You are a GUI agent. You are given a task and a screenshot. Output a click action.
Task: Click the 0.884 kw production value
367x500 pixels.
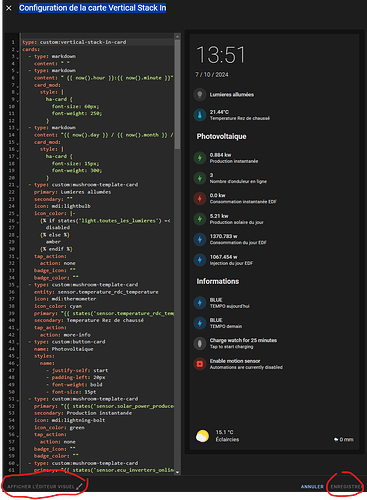[x=220, y=155]
